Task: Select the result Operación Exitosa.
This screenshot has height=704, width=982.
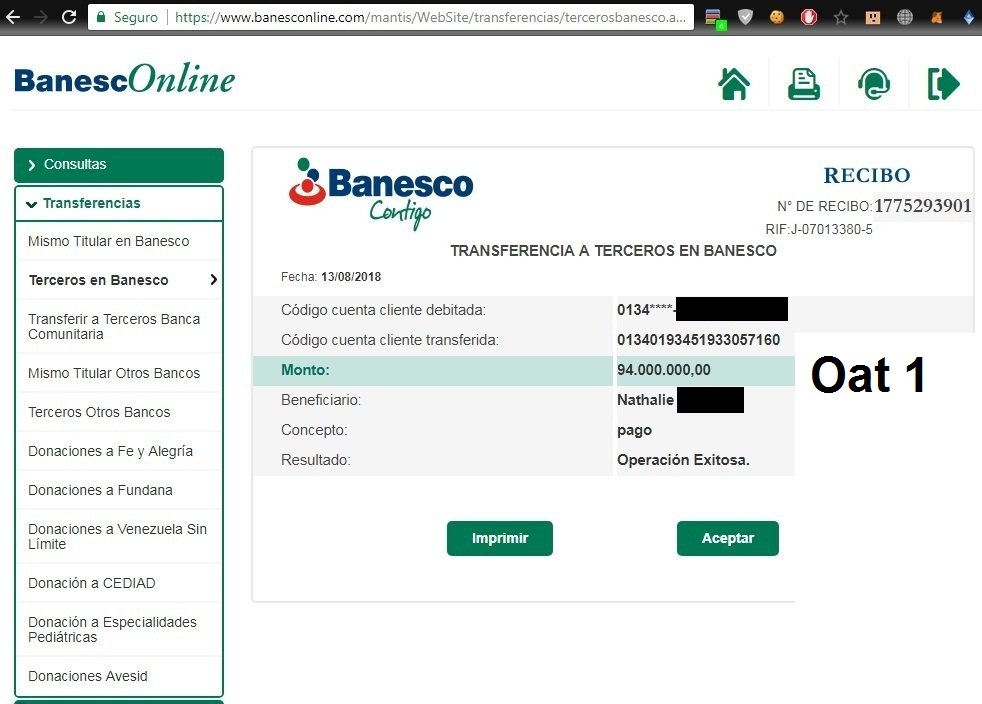Action: (x=683, y=460)
